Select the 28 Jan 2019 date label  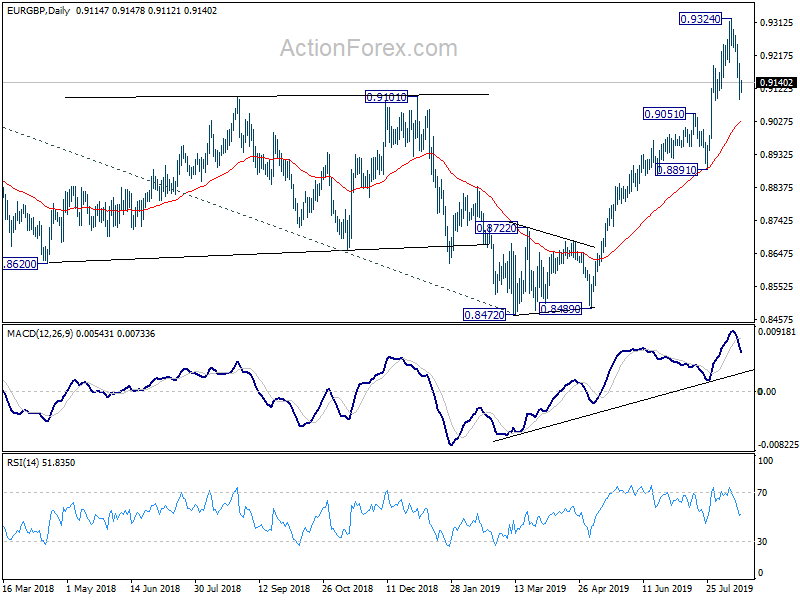[x=475, y=589]
